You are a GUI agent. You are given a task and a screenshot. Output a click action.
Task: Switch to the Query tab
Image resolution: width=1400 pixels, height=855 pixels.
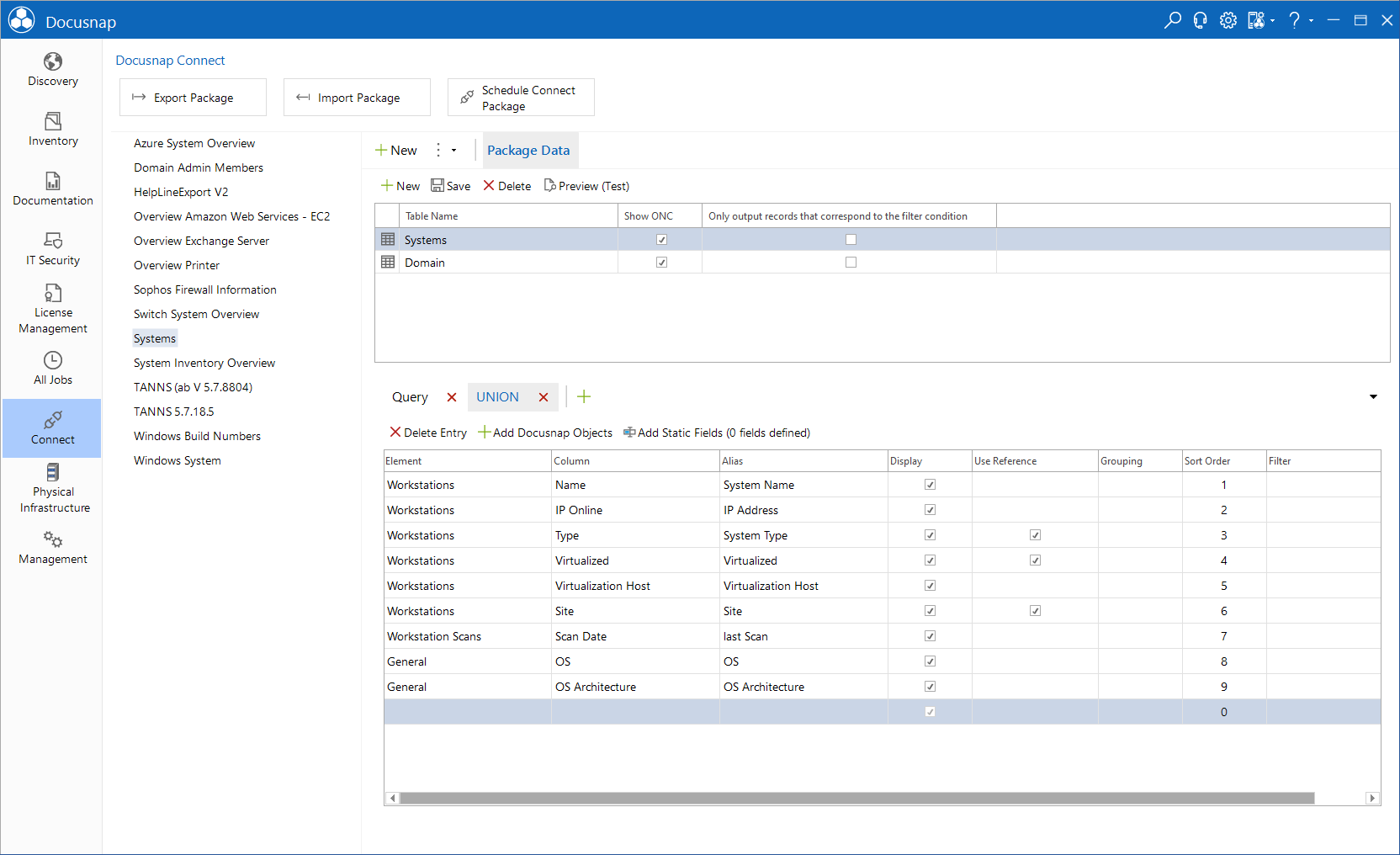(x=410, y=396)
